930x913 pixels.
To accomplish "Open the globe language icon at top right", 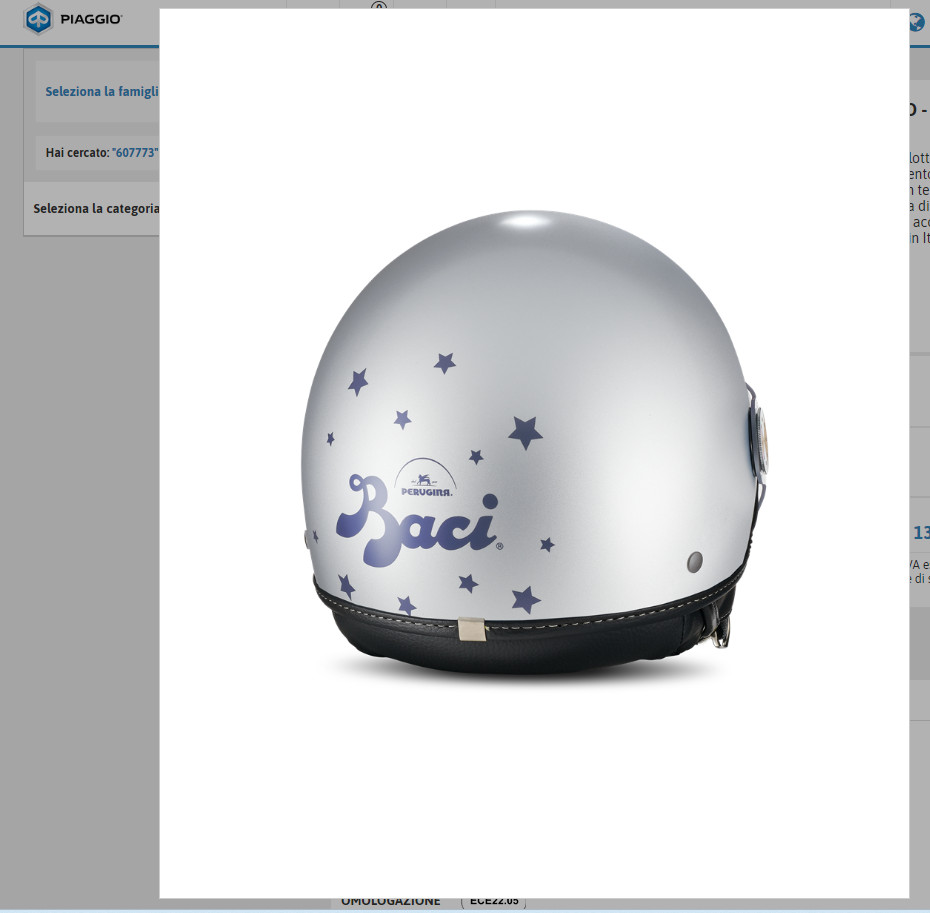I will point(917,23).
